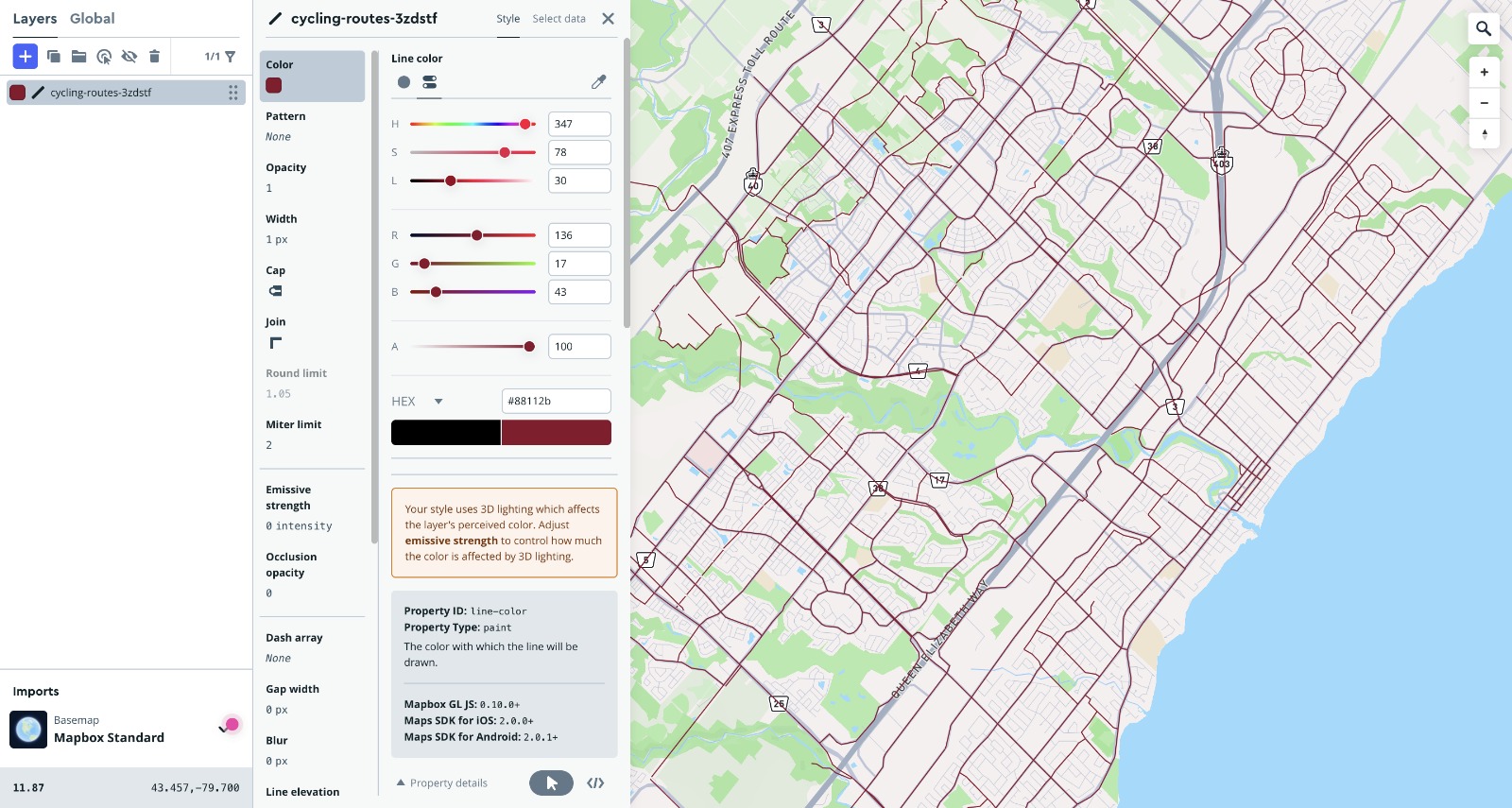
Task: Toggle the visual cursor editing mode
Action: click(x=551, y=782)
